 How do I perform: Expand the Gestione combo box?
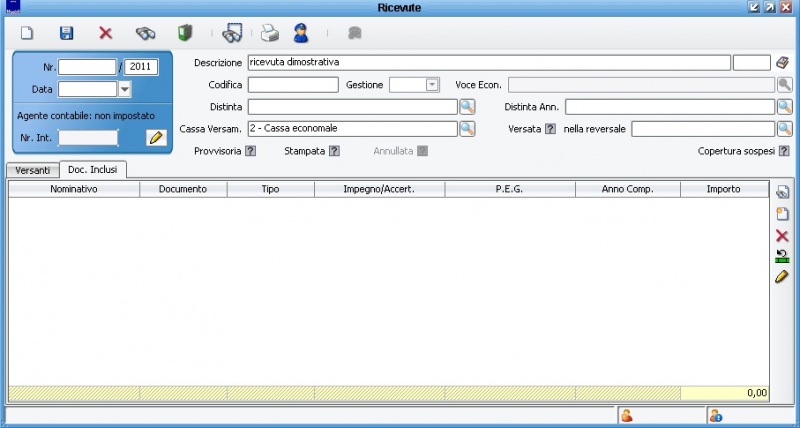pos(432,85)
